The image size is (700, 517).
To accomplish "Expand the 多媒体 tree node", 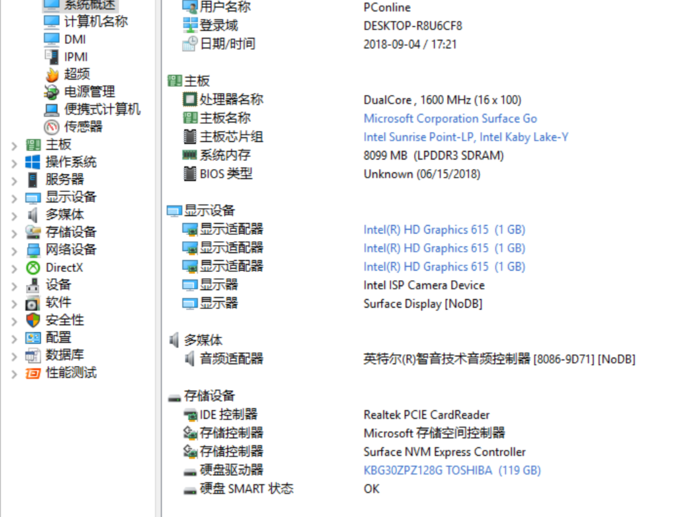I will [x=14, y=216].
